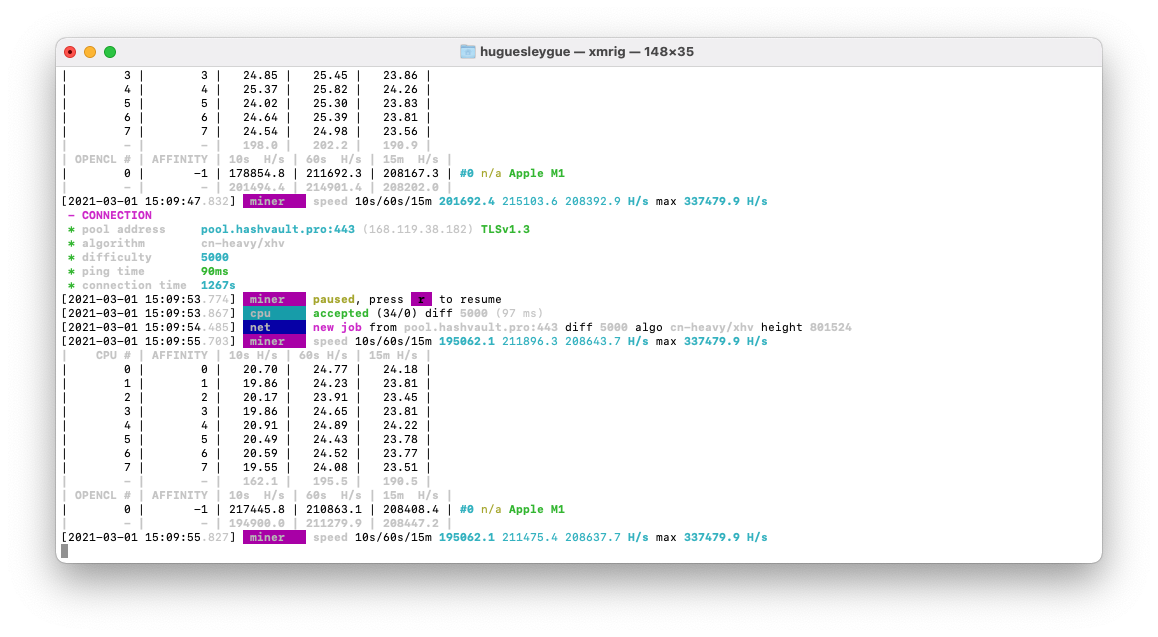1158x637 pixels.
Task: Click the miner badge on the 15:09:47.832 speed line
Action: coord(273,200)
